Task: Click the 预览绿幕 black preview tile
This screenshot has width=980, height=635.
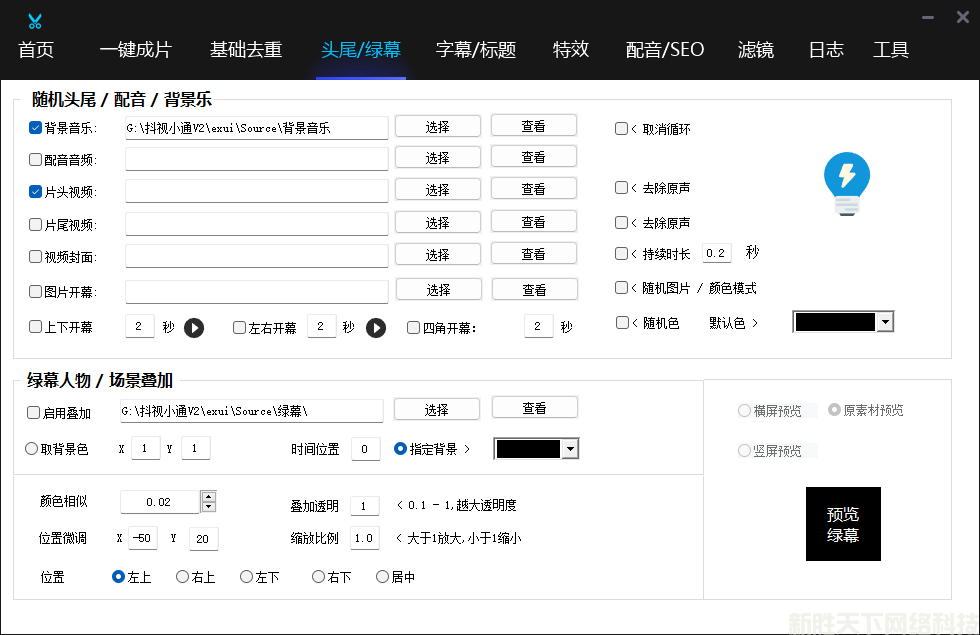Action: point(842,524)
